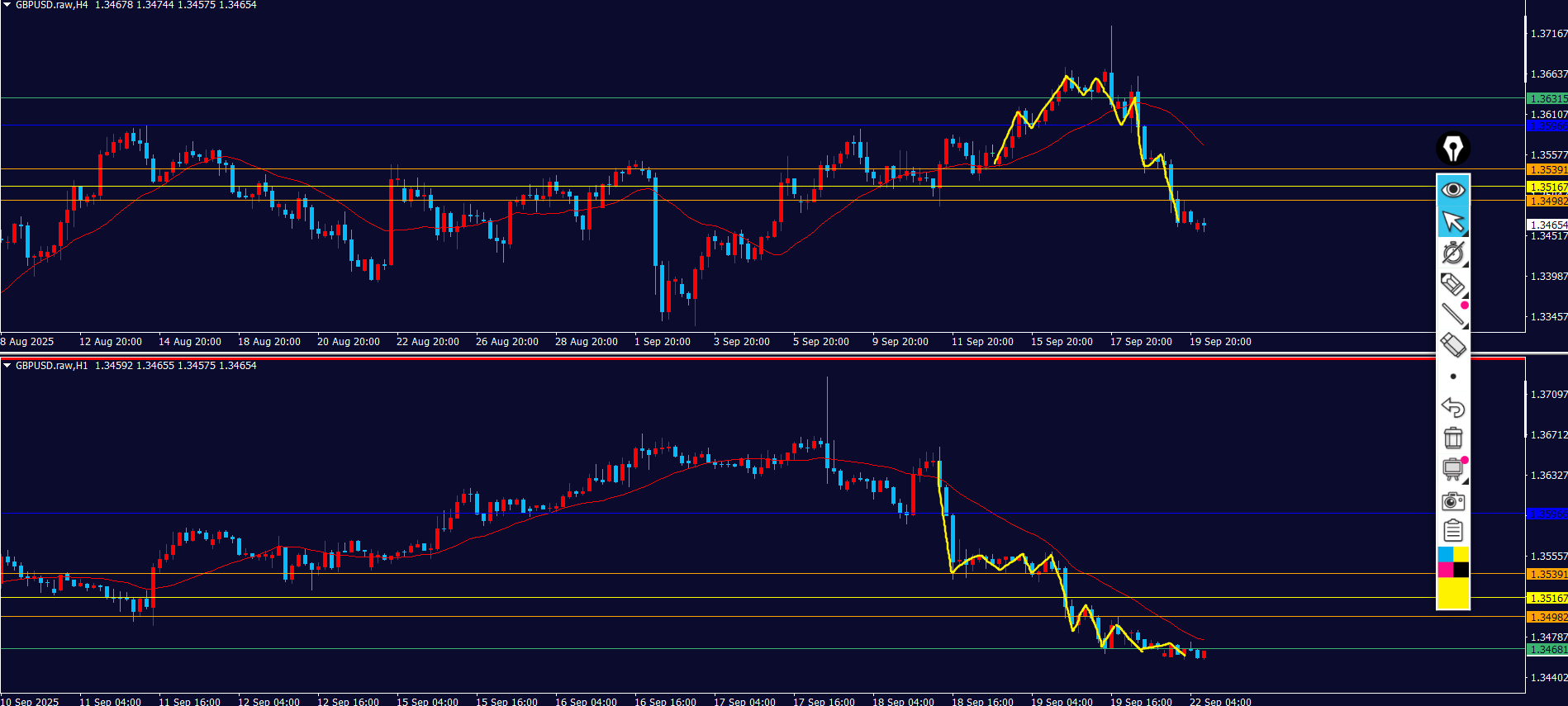Select the cursor arrow tool
The height and width of the screenshot is (706, 1568).
pyautogui.click(x=1452, y=221)
